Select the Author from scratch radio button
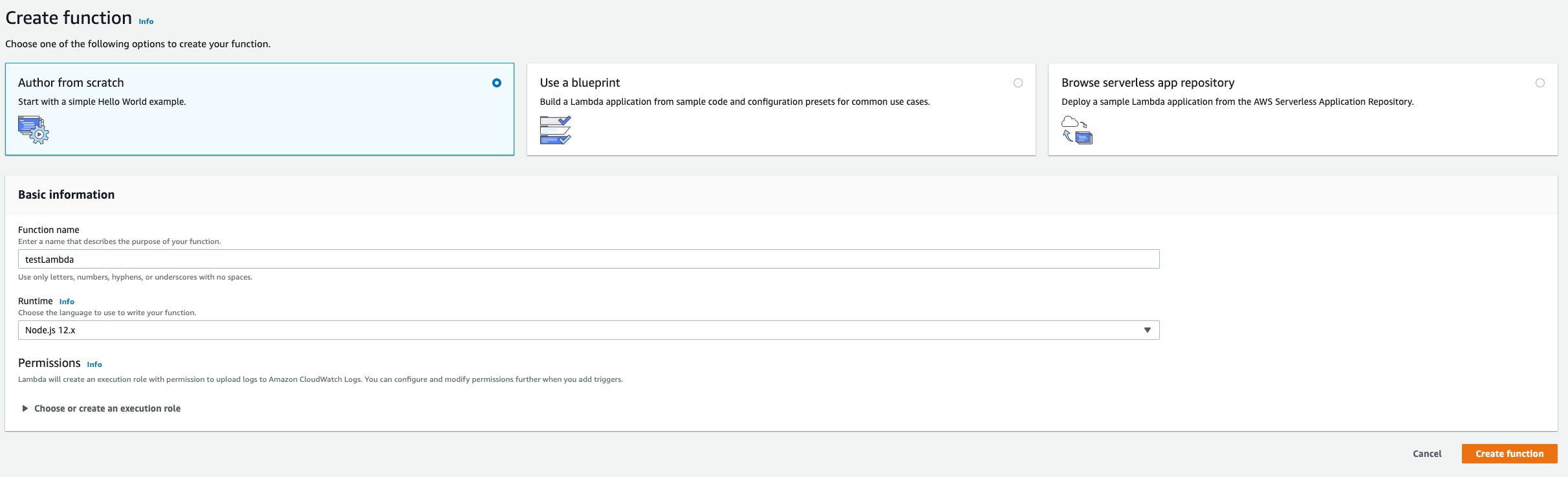Image resolution: width=1568 pixels, height=477 pixels. click(497, 83)
